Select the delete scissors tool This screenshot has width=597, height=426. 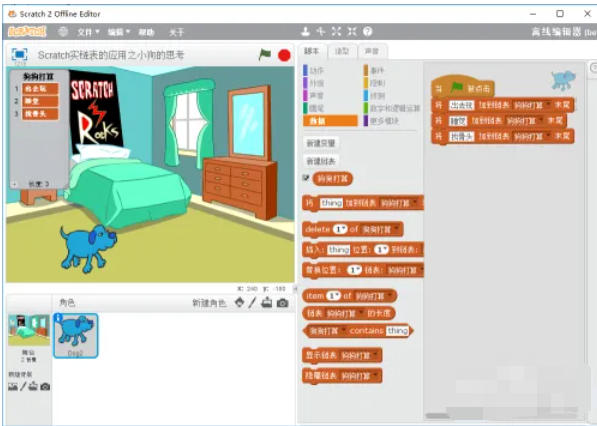click(x=321, y=32)
